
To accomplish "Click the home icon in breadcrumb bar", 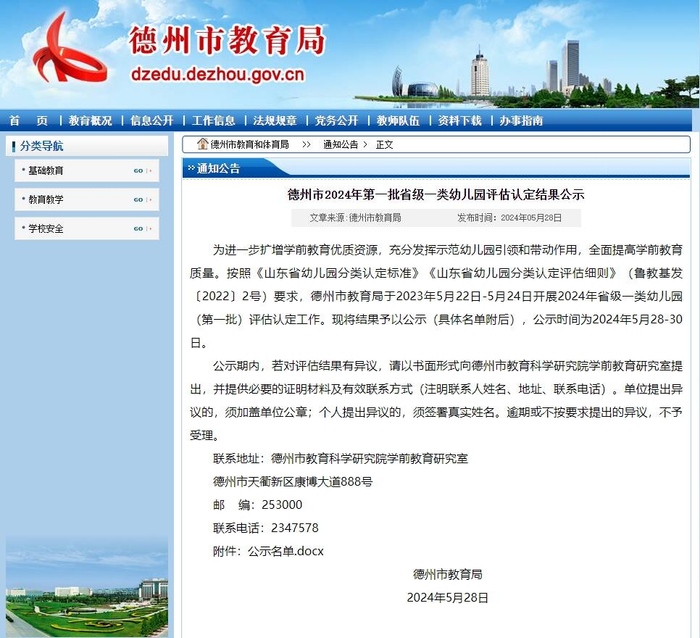I will [203, 144].
